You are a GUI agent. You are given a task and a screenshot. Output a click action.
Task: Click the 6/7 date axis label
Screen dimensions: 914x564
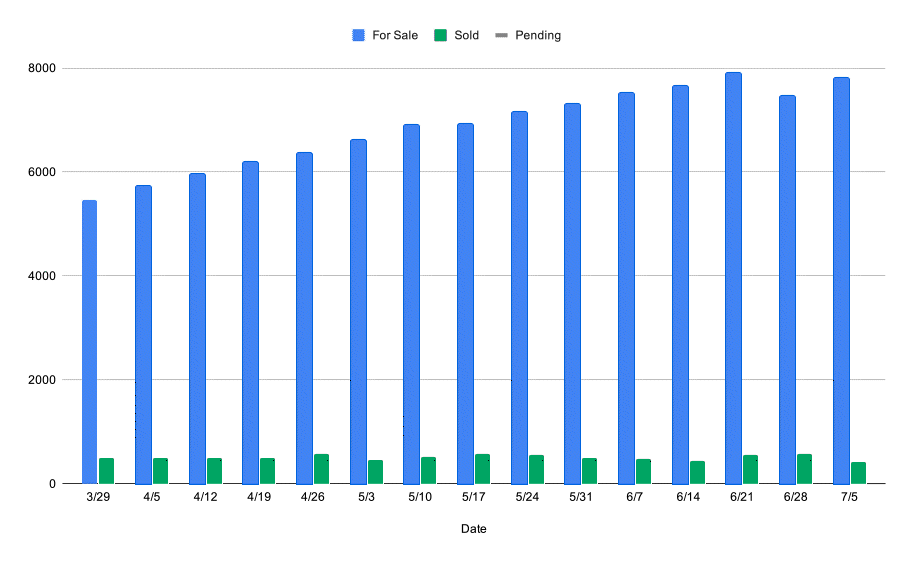pyautogui.click(x=634, y=497)
